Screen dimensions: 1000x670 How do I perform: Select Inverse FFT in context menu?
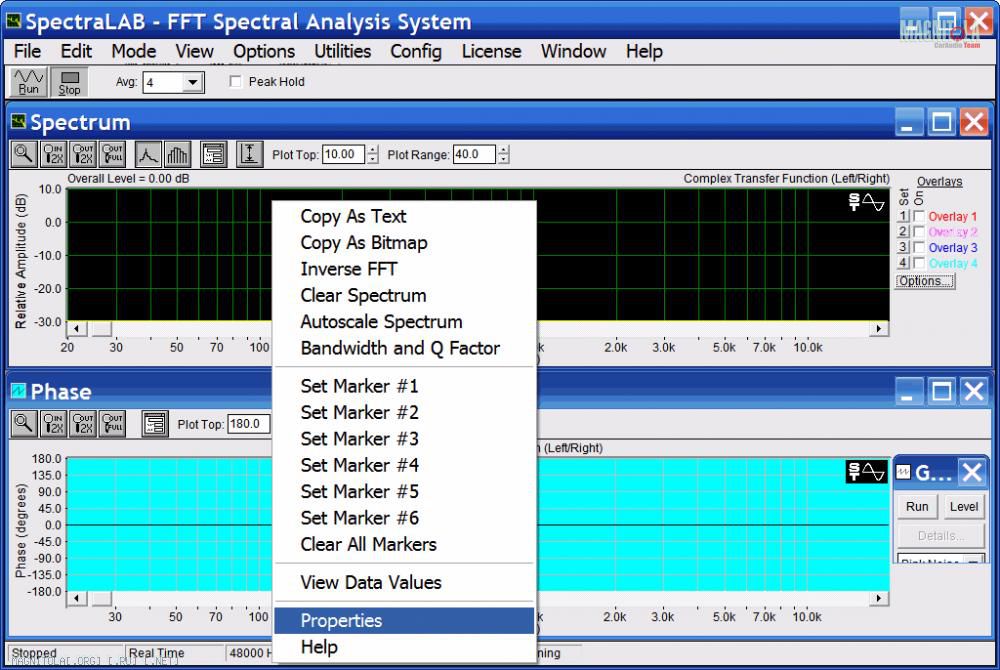(x=404, y=269)
